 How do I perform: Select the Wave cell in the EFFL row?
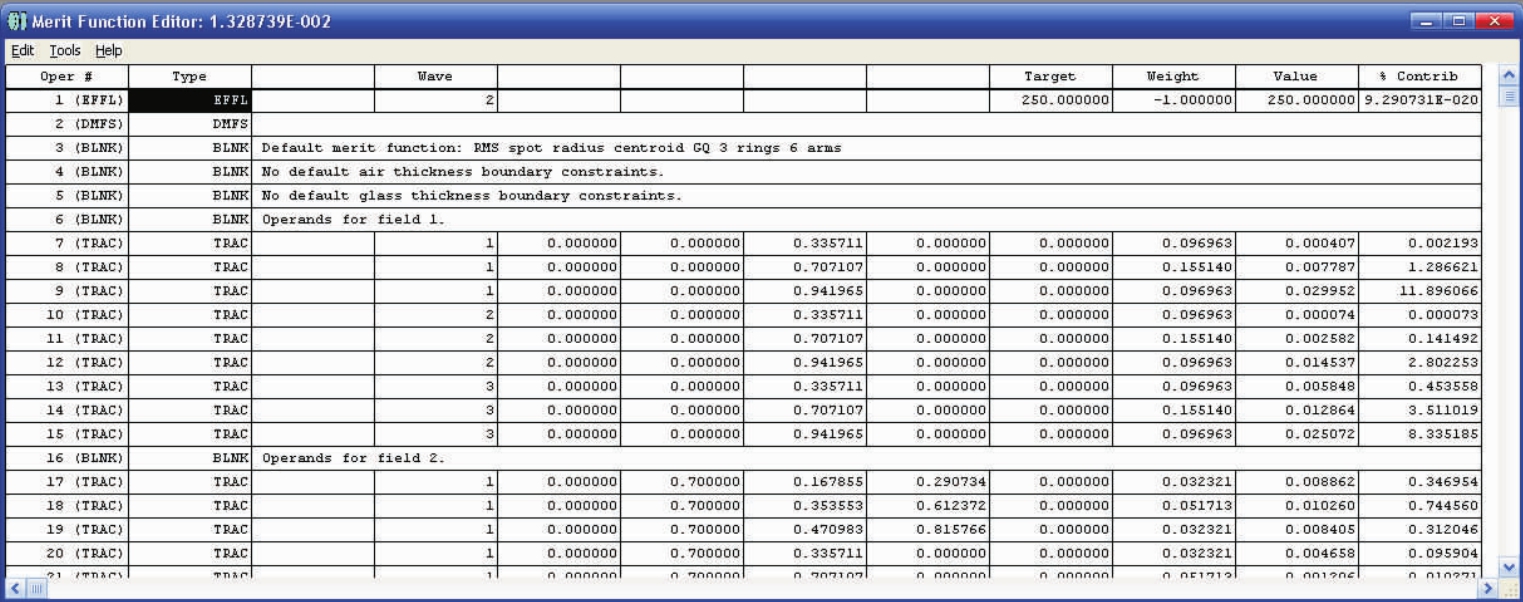(x=435, y=99)
